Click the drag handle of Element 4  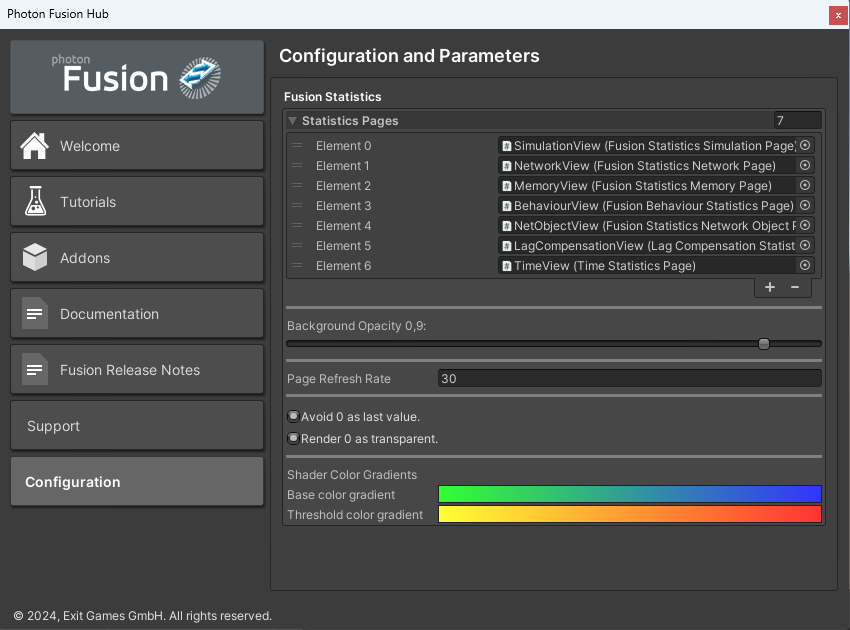tap(297, 226)
